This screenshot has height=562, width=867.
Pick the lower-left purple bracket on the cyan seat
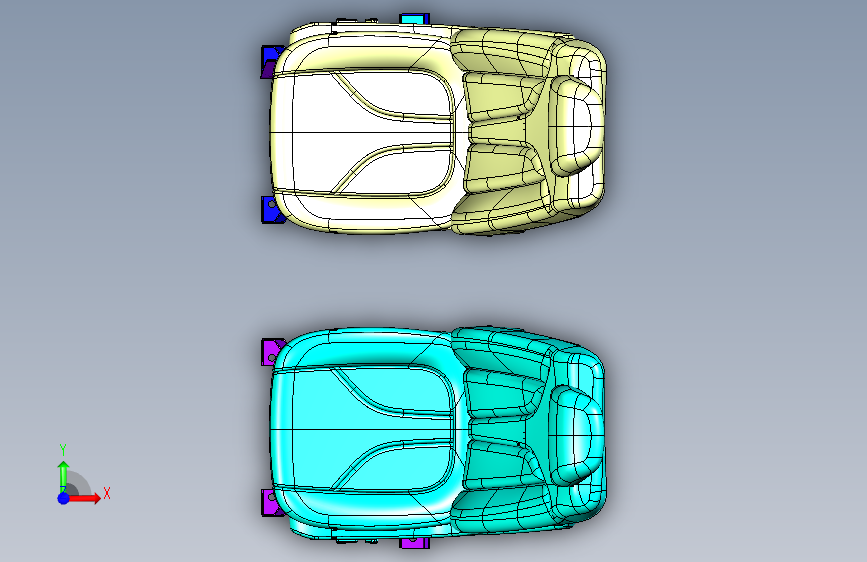coord(270,502)
